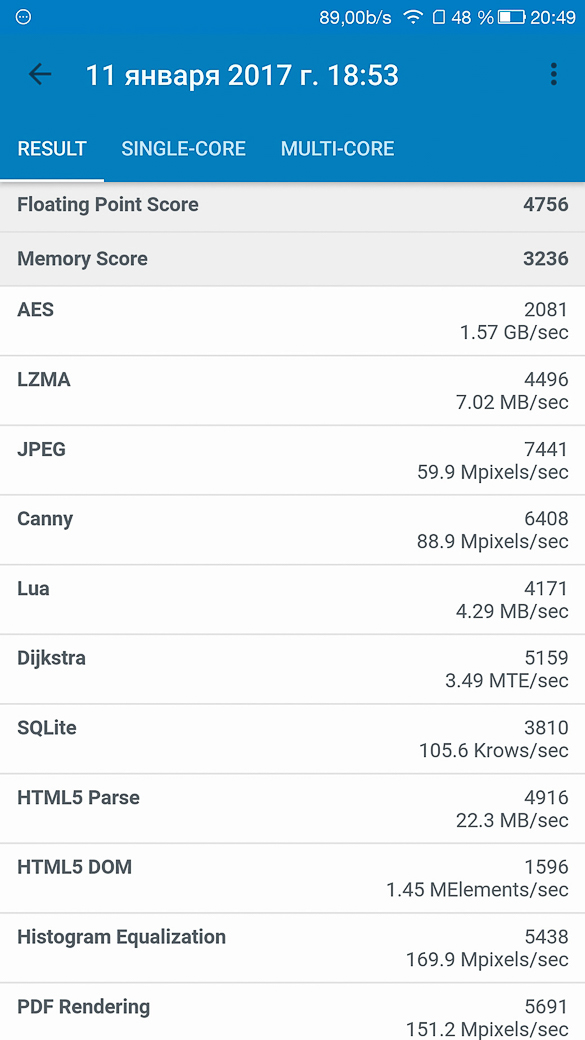
Task: Tap the LZMA result row
Action: [292, 391]
